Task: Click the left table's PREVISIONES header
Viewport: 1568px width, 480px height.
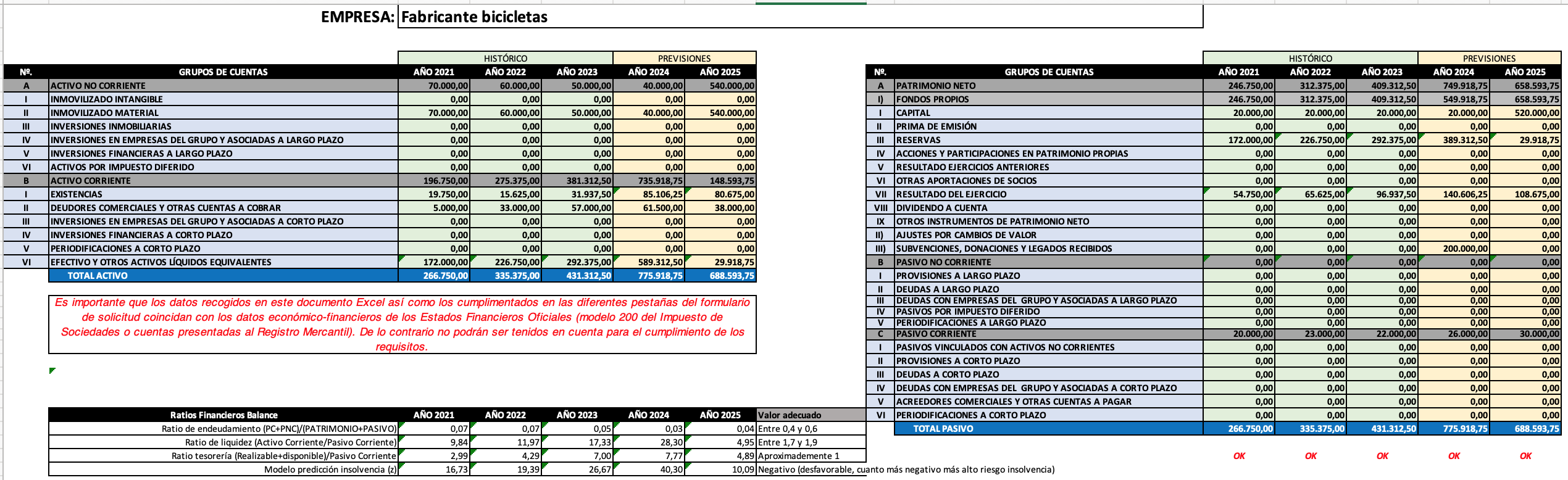Action: [x=684, y=58]
